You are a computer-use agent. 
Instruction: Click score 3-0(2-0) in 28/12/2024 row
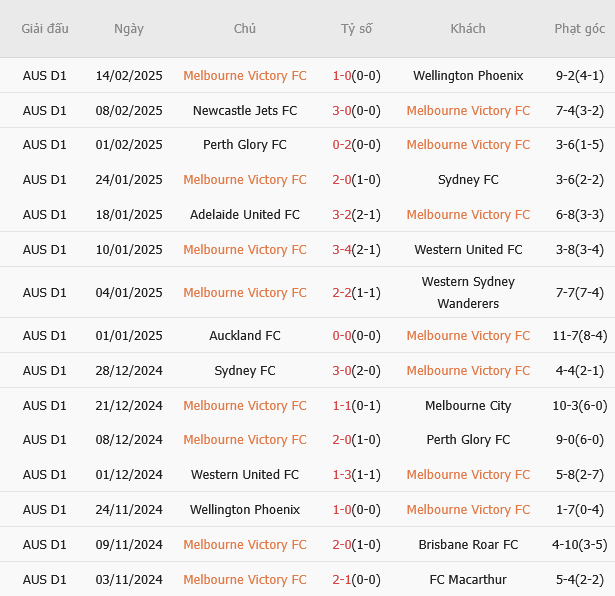357,371
